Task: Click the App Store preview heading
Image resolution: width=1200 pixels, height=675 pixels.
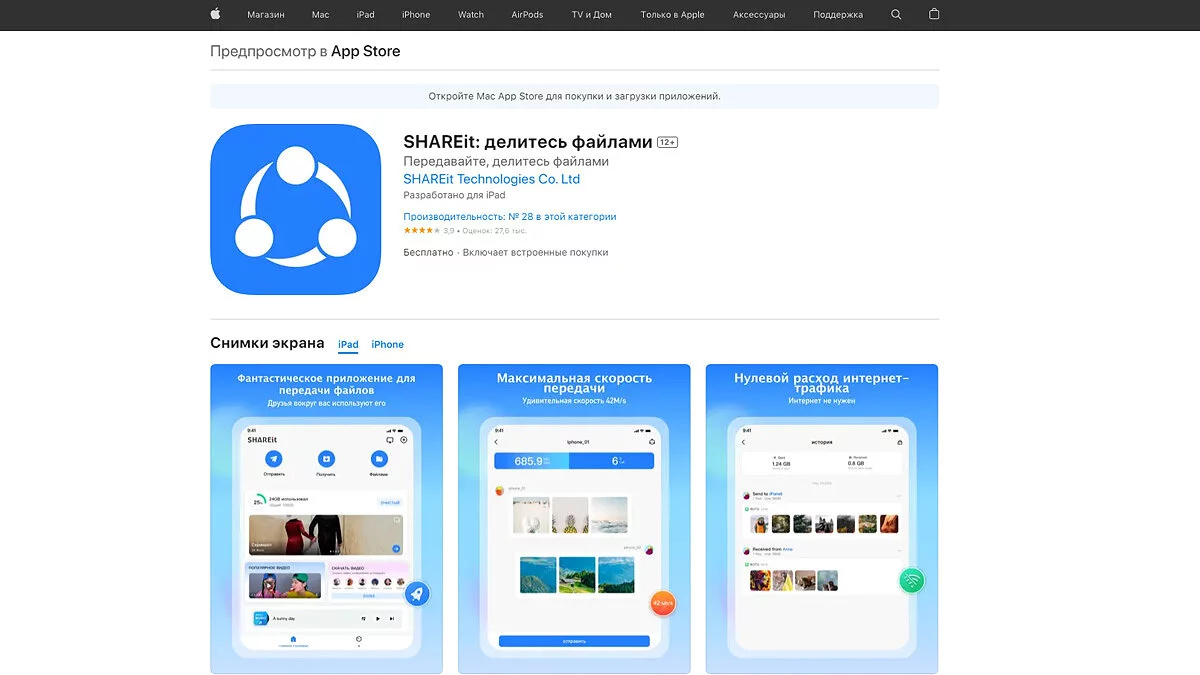Action: coord(305,51)
